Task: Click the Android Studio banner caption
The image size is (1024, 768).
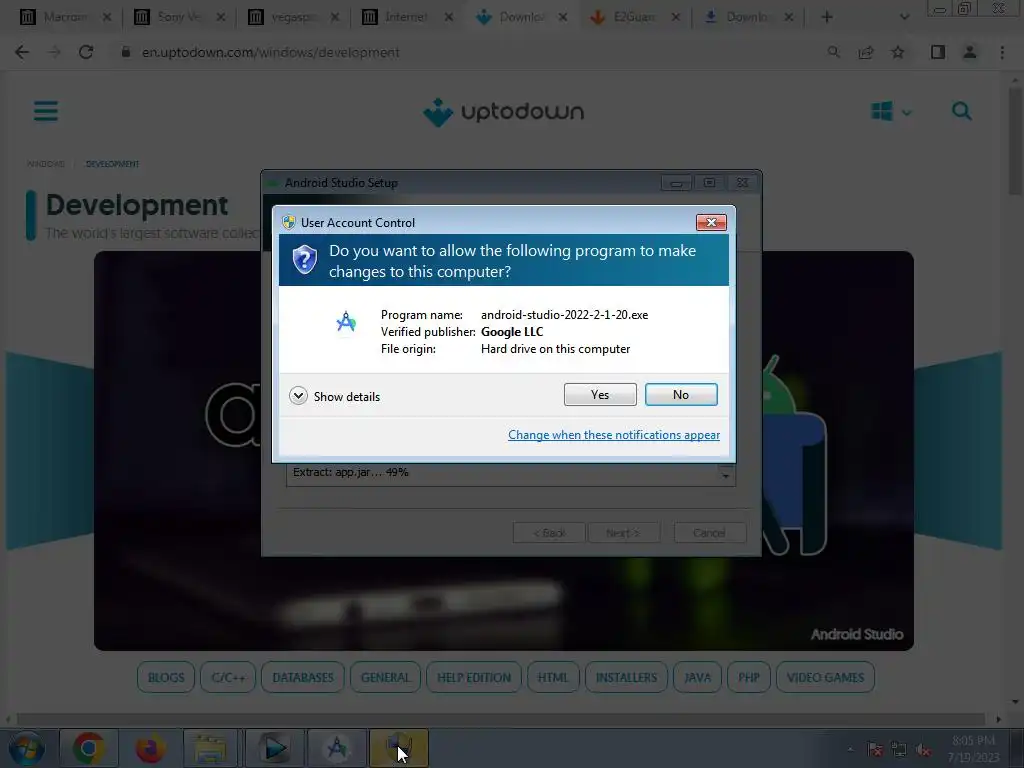Action: point(857,634)
